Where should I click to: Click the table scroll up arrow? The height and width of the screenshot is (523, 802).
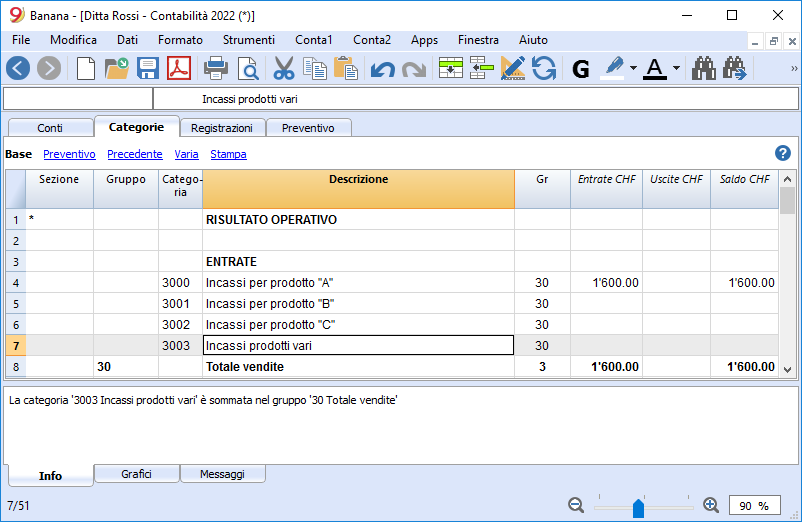point(788,179)
